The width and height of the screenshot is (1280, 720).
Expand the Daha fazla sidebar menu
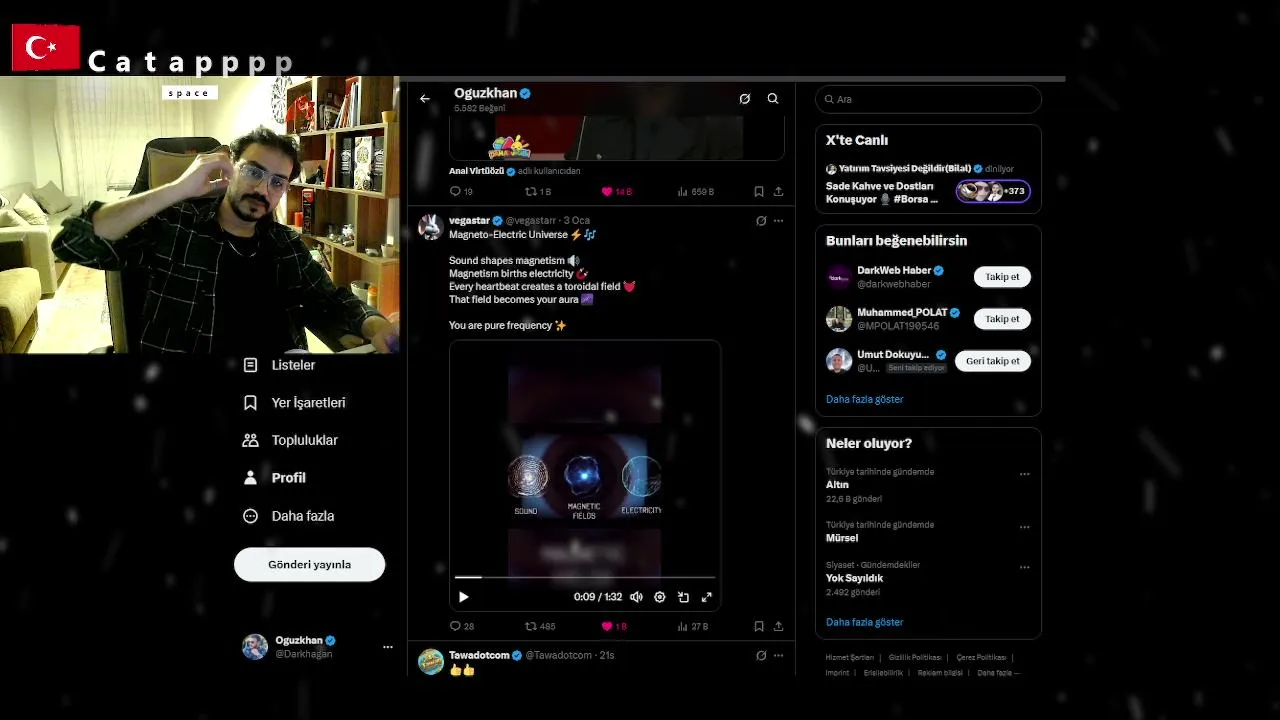[x=289, y=516]
